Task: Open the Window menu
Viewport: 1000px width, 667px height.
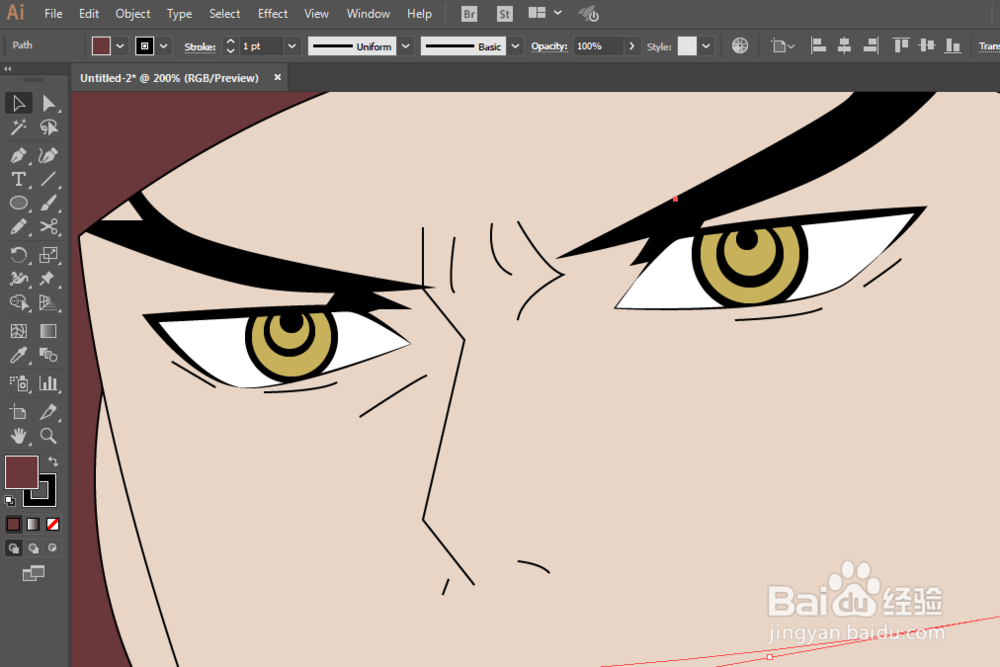Action: pyautogui.click(x=368, y=13)
